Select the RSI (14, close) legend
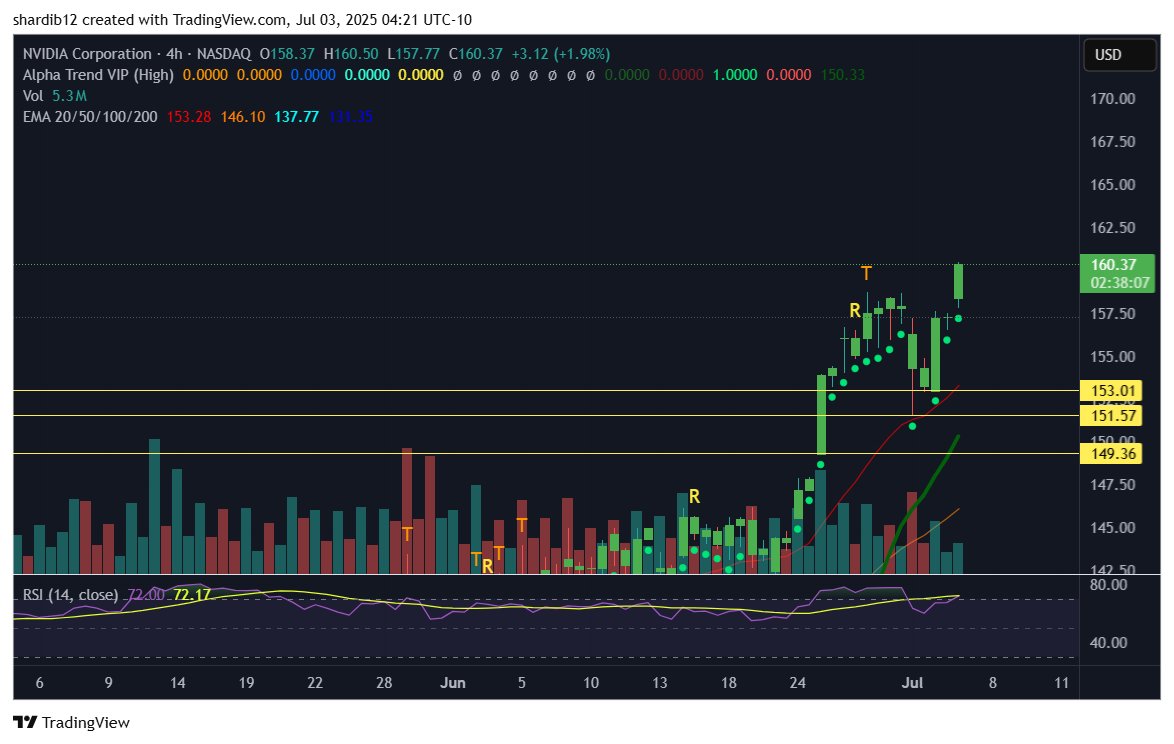The width and height of the screenshot is (1174, 744). (70, 594)
